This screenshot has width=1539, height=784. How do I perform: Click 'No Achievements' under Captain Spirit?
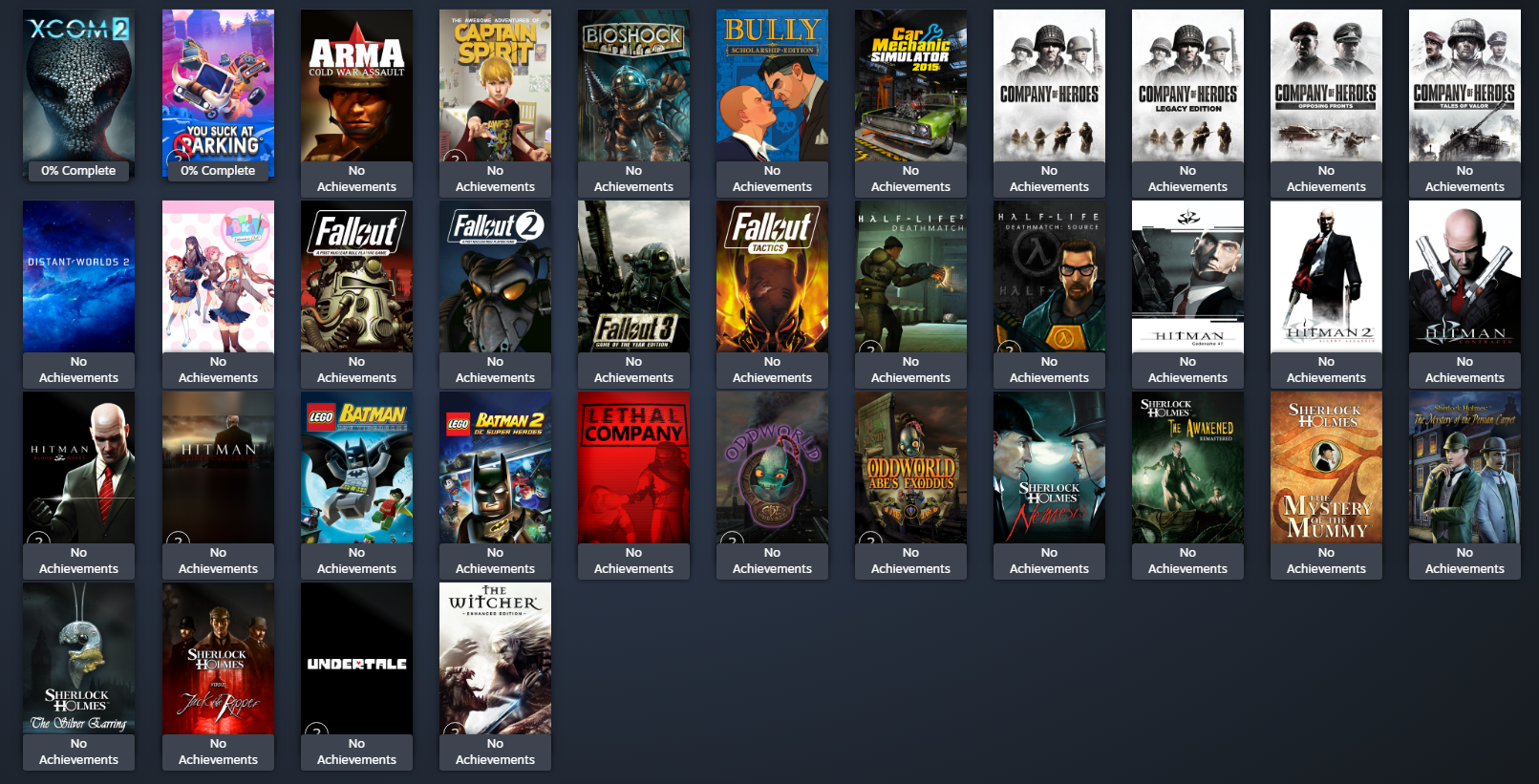tap(495, 179)
